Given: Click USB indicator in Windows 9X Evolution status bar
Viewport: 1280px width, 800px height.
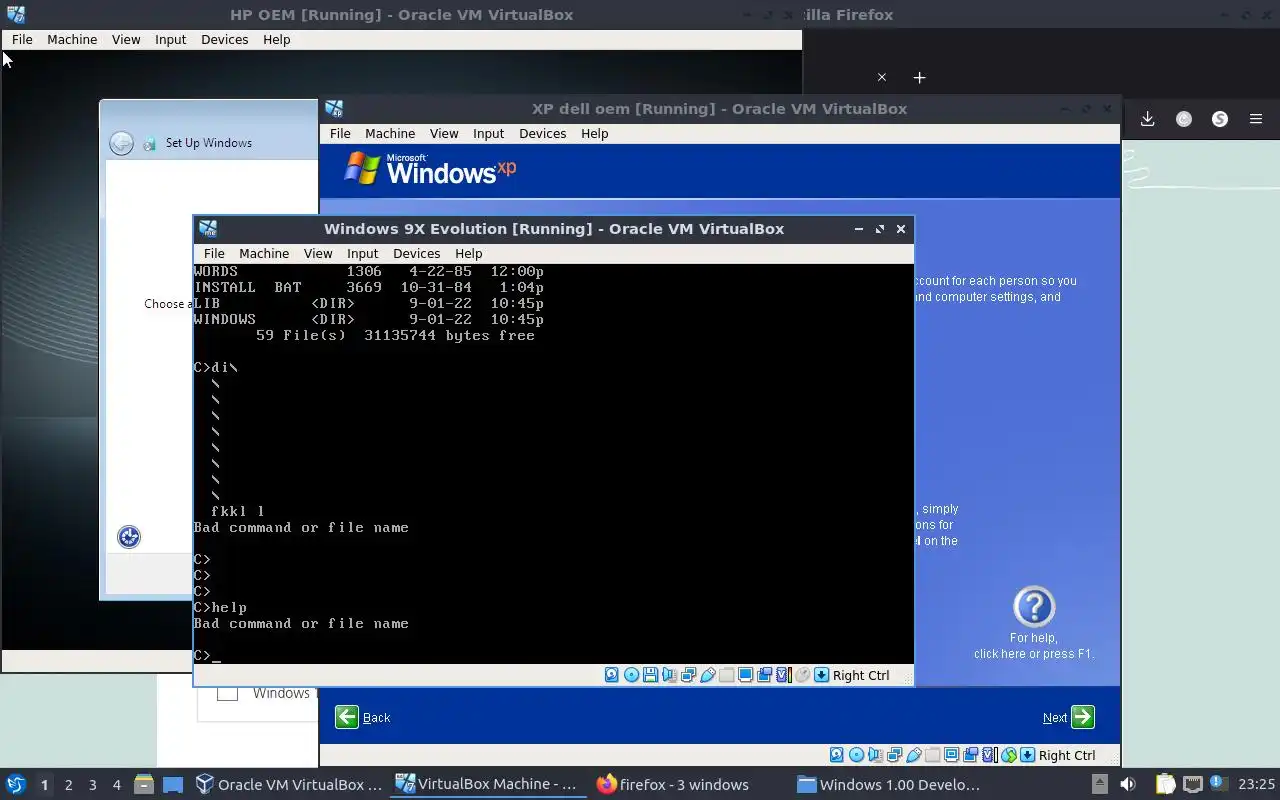Looking at the screenshot, I should [x=708, y=675].
